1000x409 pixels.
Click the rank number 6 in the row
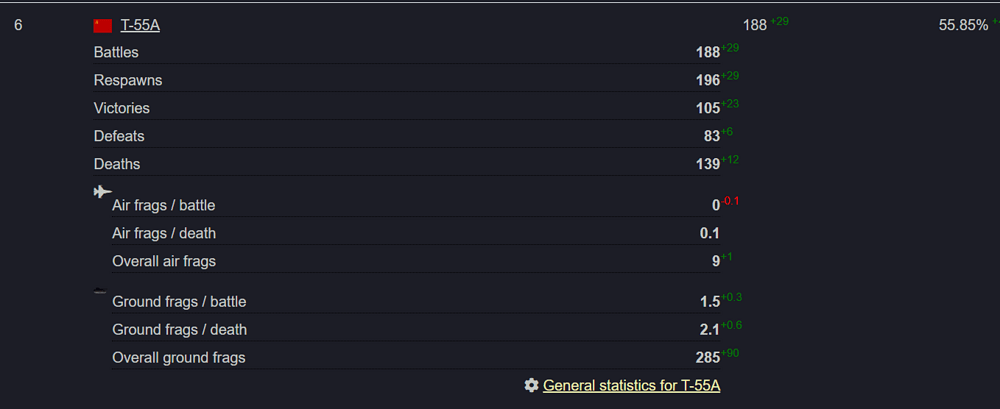point(18,26)
